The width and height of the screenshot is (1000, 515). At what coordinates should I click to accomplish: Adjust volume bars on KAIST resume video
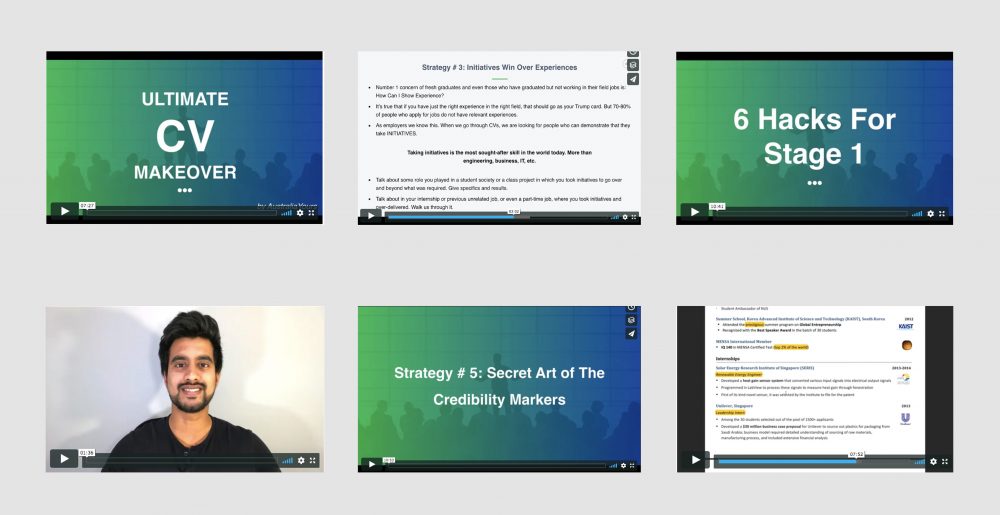[920, 461]
